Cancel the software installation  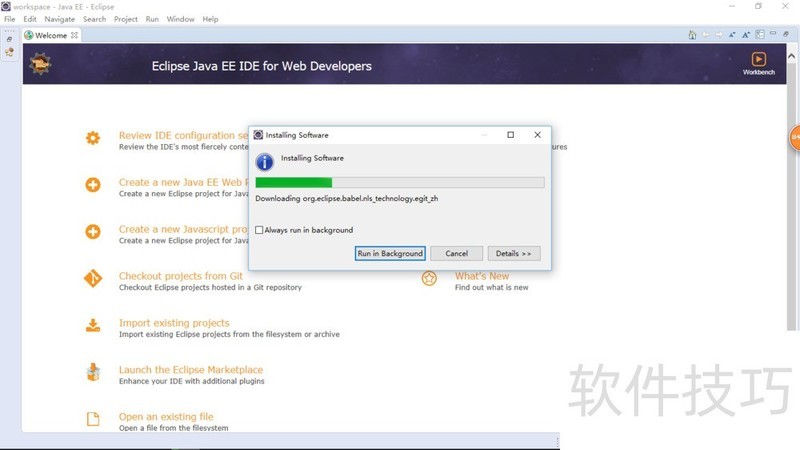(x=456, y=254)
